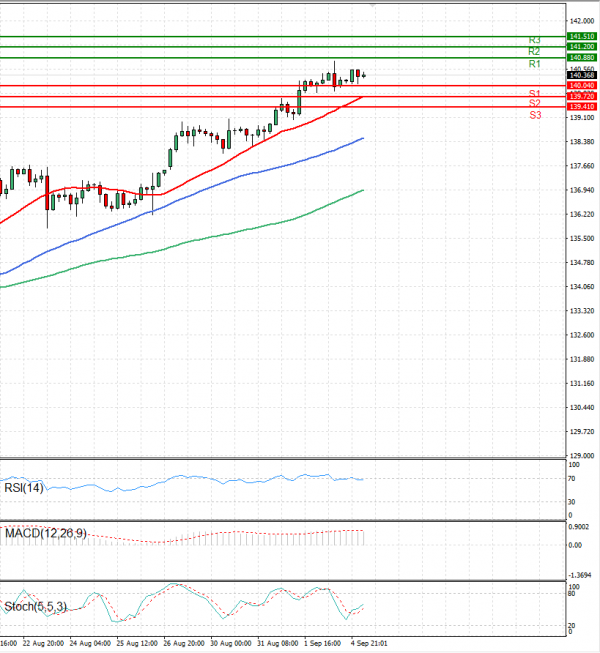Click the current price tag 140.368
Screen dimensions: 600x653
pos(582,75)
